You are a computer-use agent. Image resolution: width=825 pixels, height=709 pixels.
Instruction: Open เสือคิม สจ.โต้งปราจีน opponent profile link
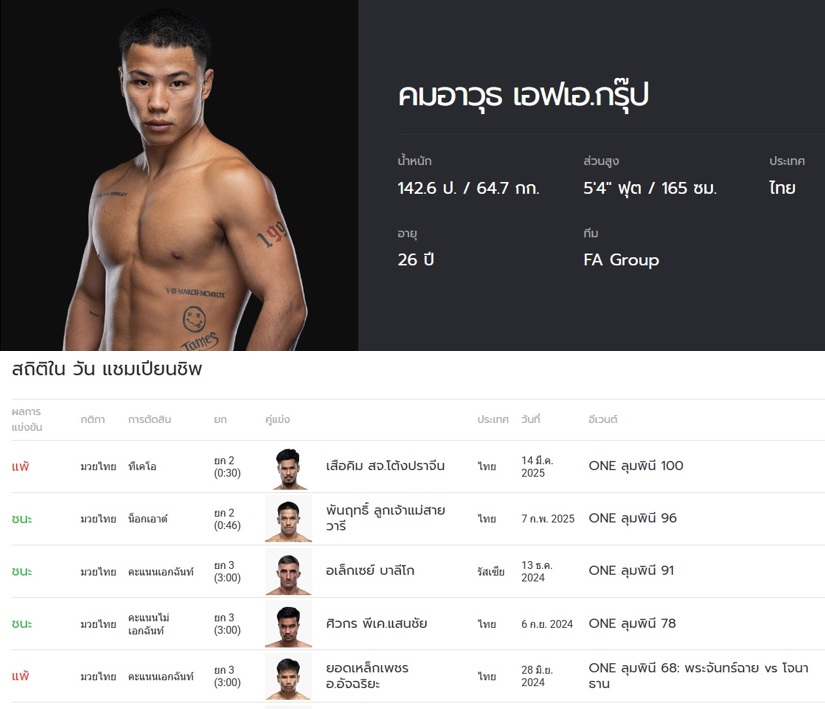click(x=385, y=466)
